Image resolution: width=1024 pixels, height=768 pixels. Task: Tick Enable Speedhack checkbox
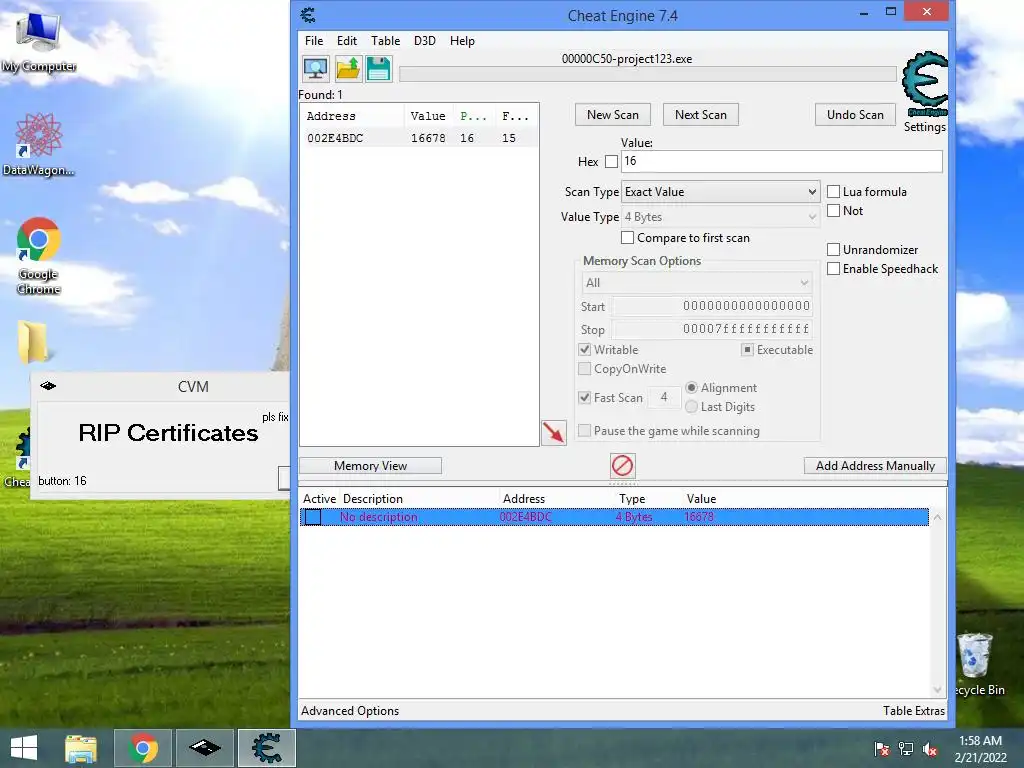(833, 268)
